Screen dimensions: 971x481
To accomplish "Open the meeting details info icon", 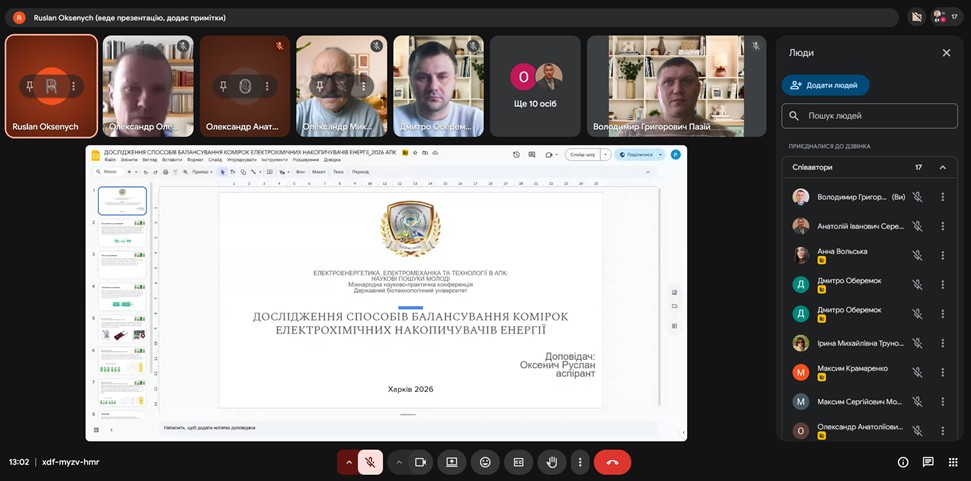I will tap(903, 462).
